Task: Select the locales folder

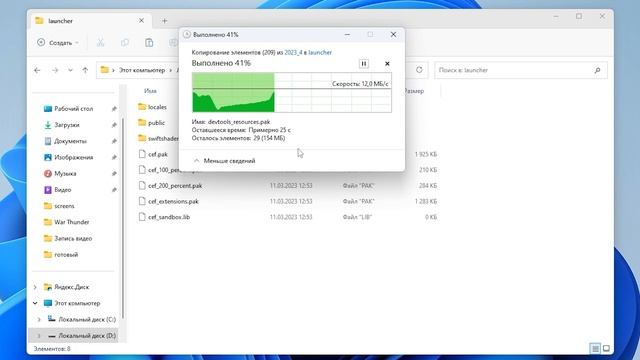Action: (x=152, y=107)
